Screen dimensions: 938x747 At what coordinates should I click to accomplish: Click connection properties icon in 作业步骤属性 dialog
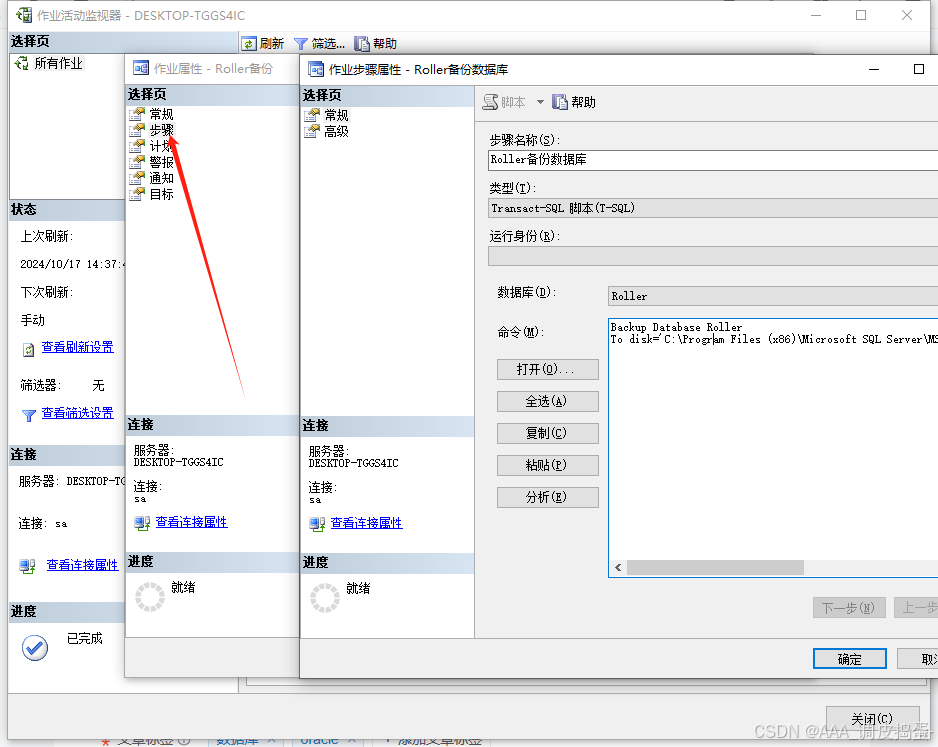point(317,525)
